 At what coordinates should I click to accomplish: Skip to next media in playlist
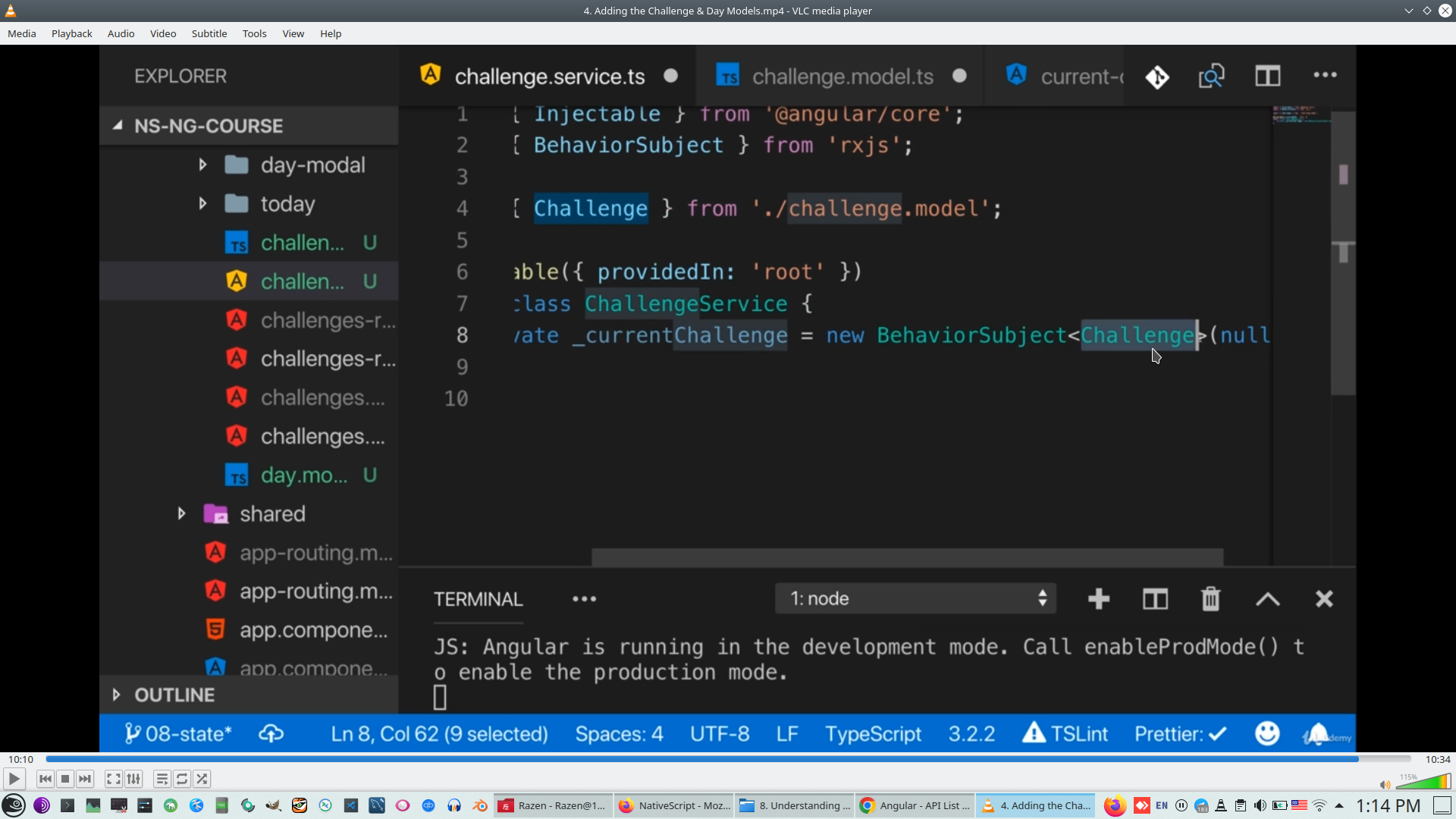pos(85,779)
